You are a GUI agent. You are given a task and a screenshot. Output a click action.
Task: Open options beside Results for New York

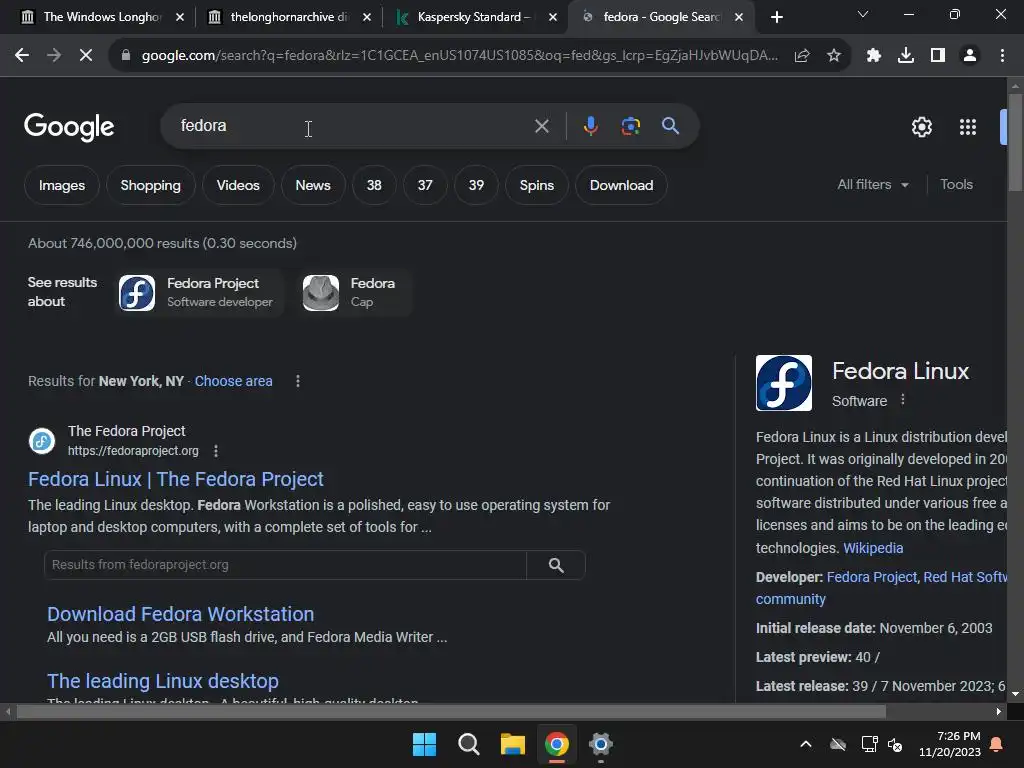pyautogui.click(x=298, y=381)
